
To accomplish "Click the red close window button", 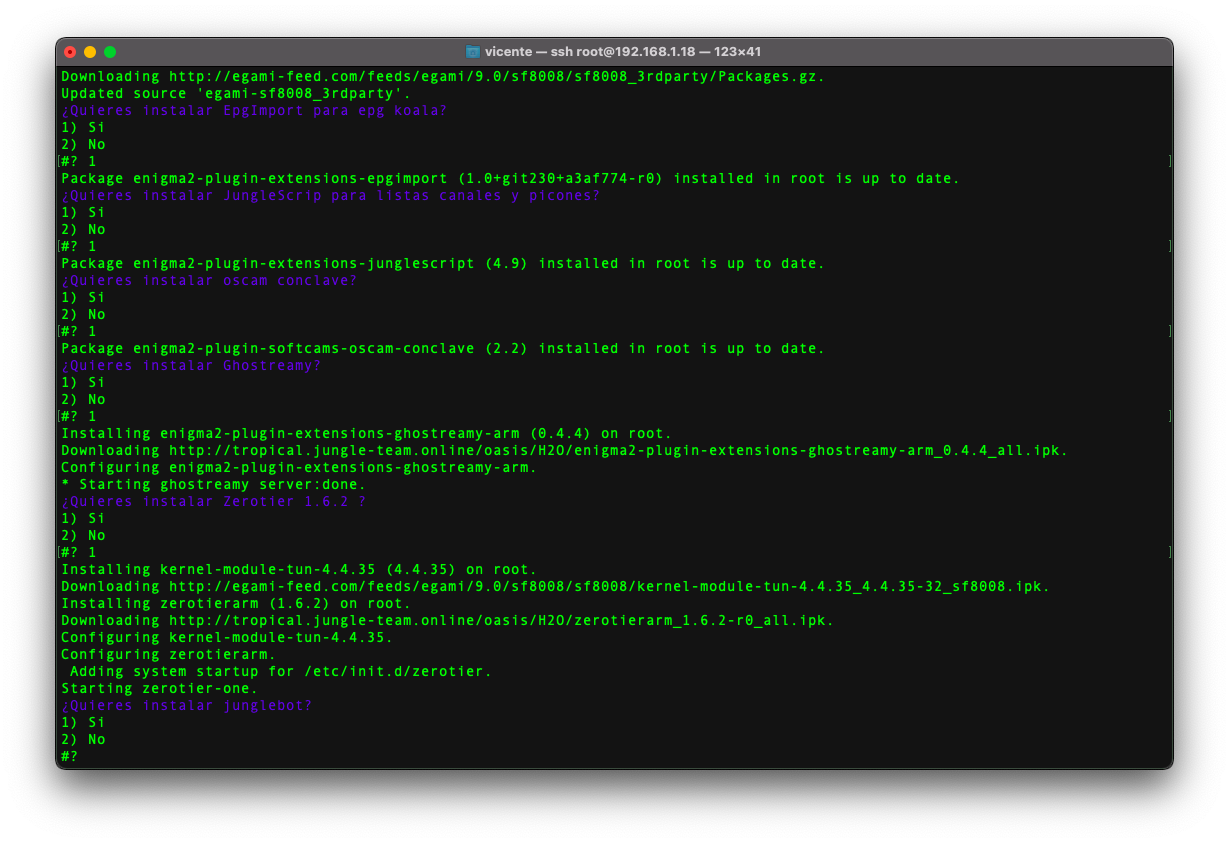I will (x=70, y=52).
